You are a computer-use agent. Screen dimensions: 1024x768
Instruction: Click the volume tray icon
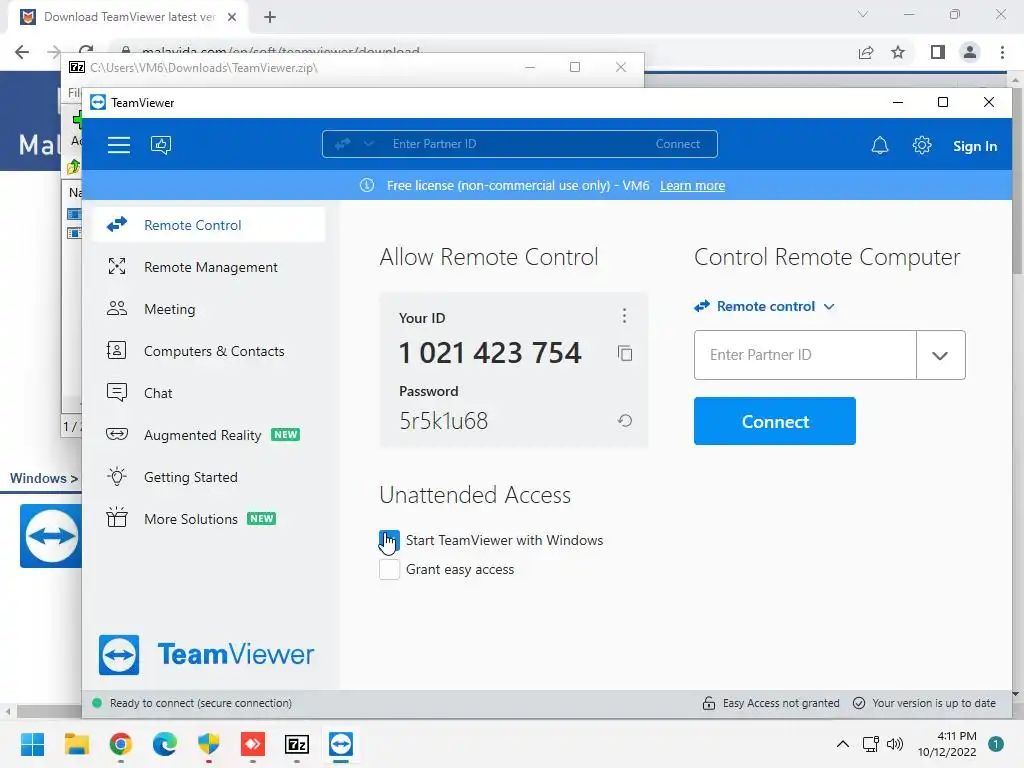(x=895, y=744)
